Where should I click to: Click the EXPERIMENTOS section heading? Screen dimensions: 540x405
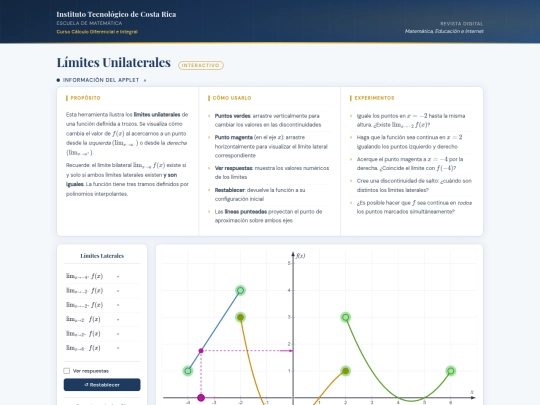click(x=374, y=98)
